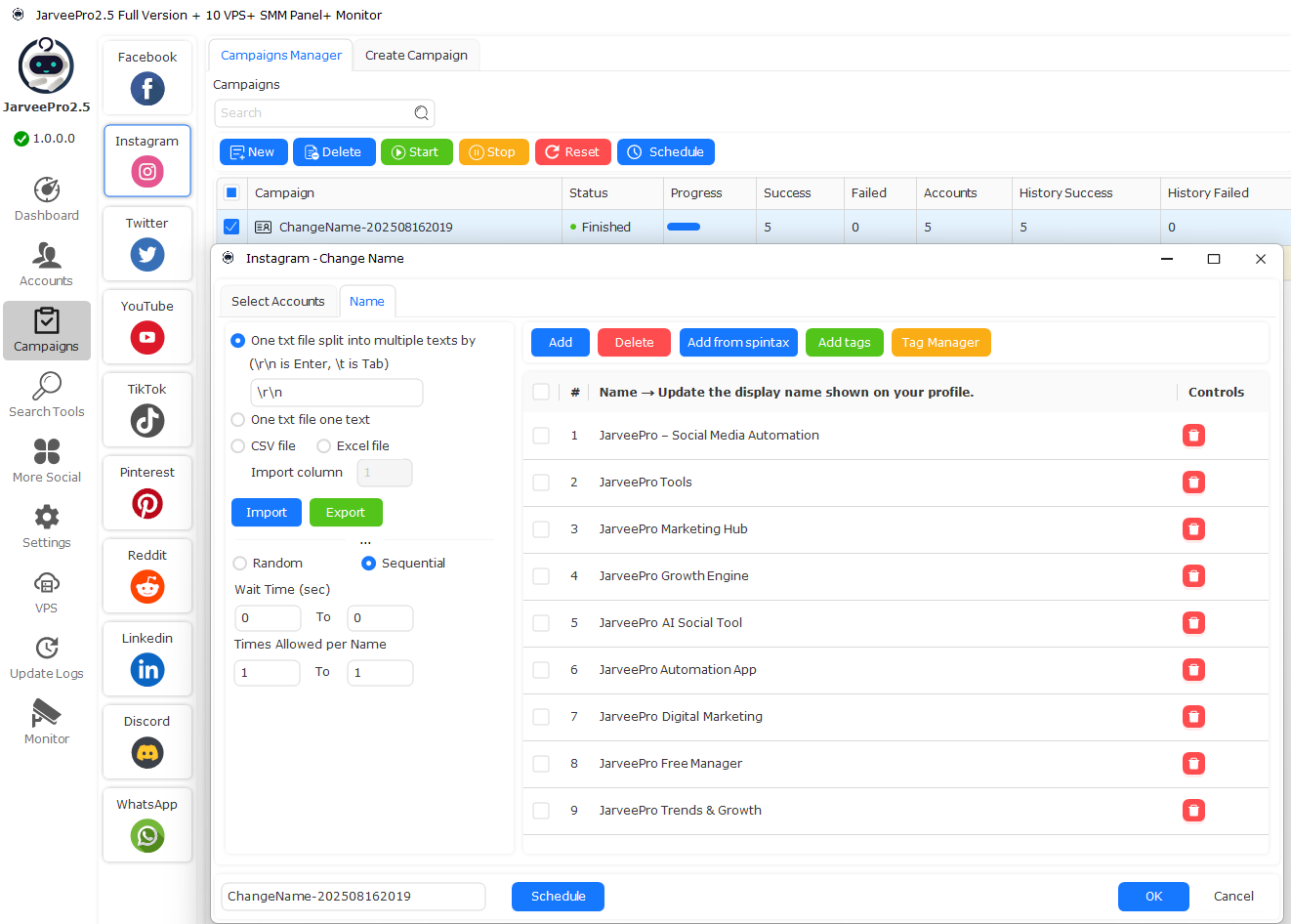
Task: Confirm the dialog with OK
Action: [x=1153, y=897]
